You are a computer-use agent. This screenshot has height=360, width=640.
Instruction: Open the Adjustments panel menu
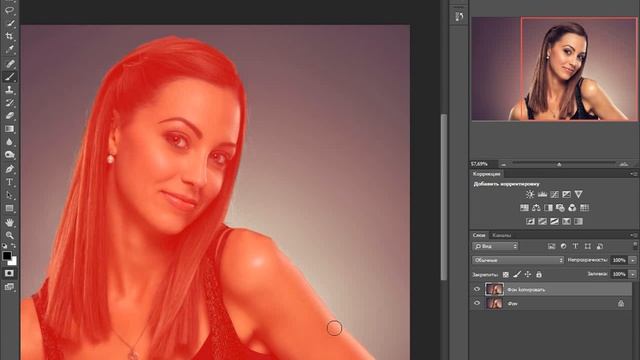[634, 174]
